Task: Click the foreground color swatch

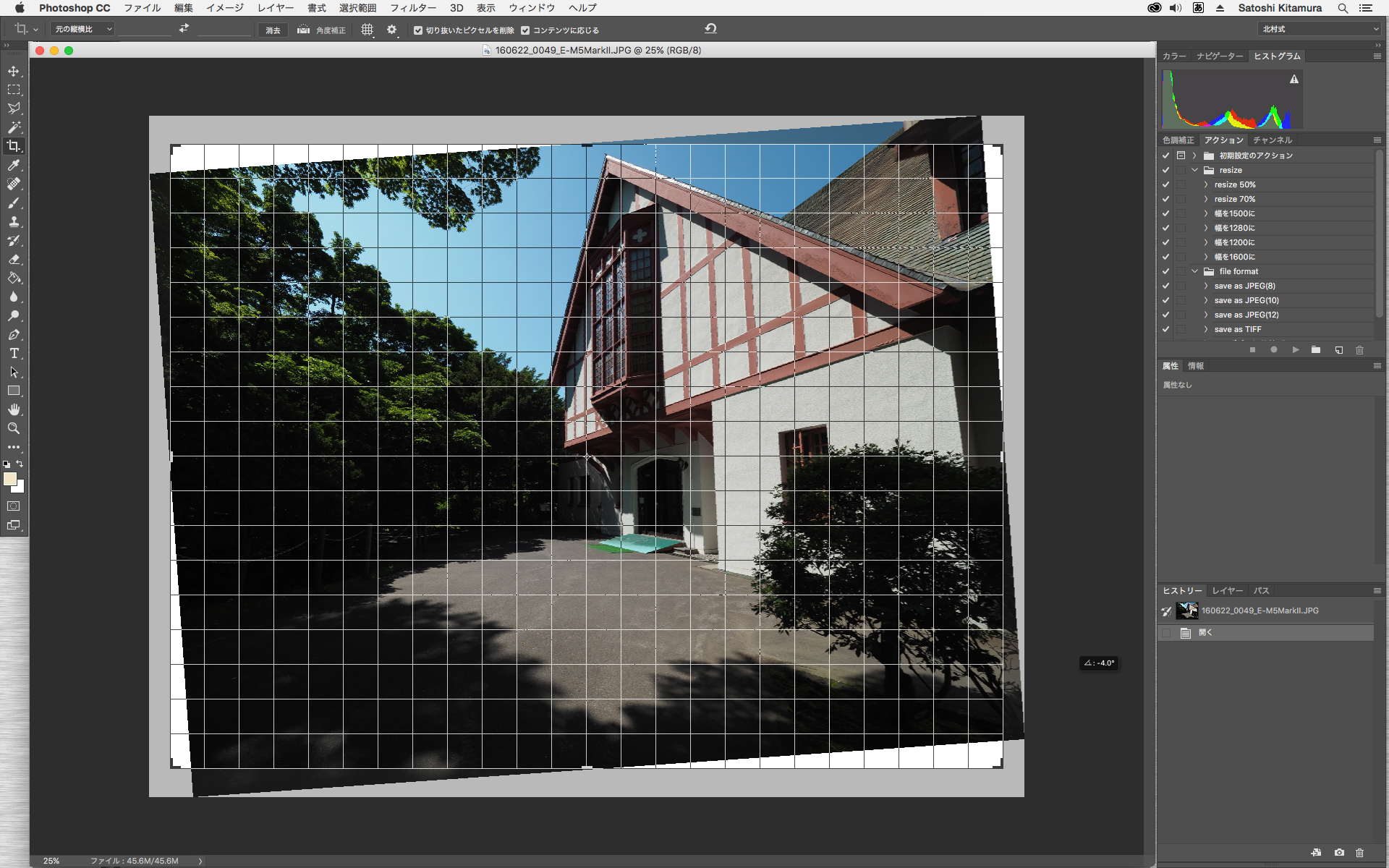Action: click(9, 479)
